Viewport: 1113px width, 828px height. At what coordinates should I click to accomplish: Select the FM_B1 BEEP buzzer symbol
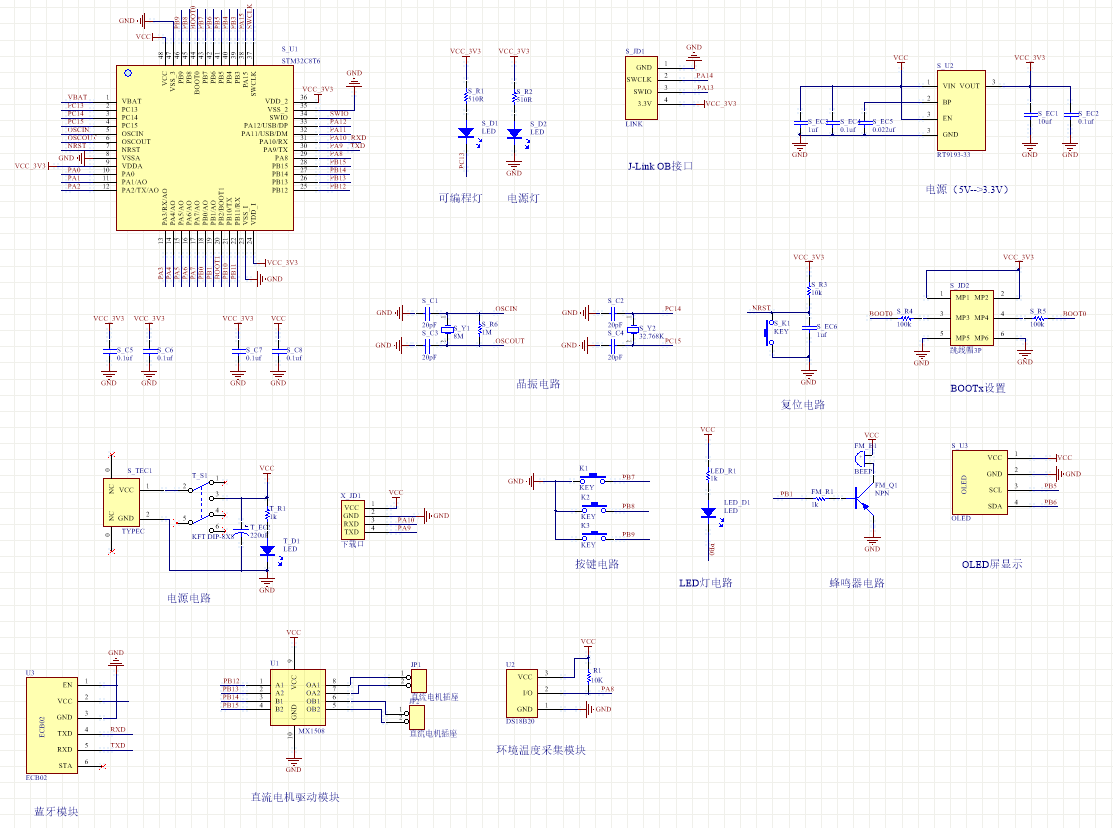point(862,457)
